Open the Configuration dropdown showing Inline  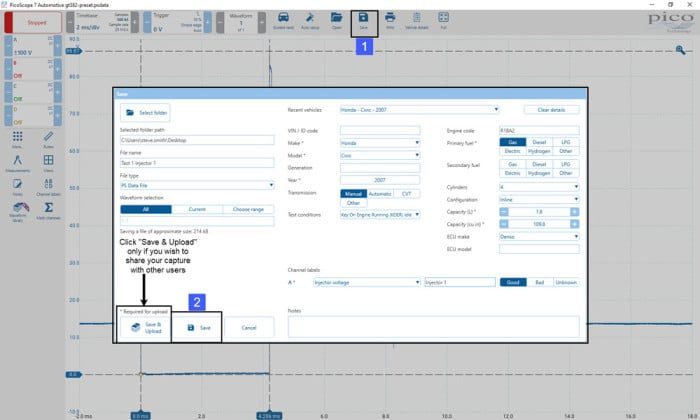[539, 200]
